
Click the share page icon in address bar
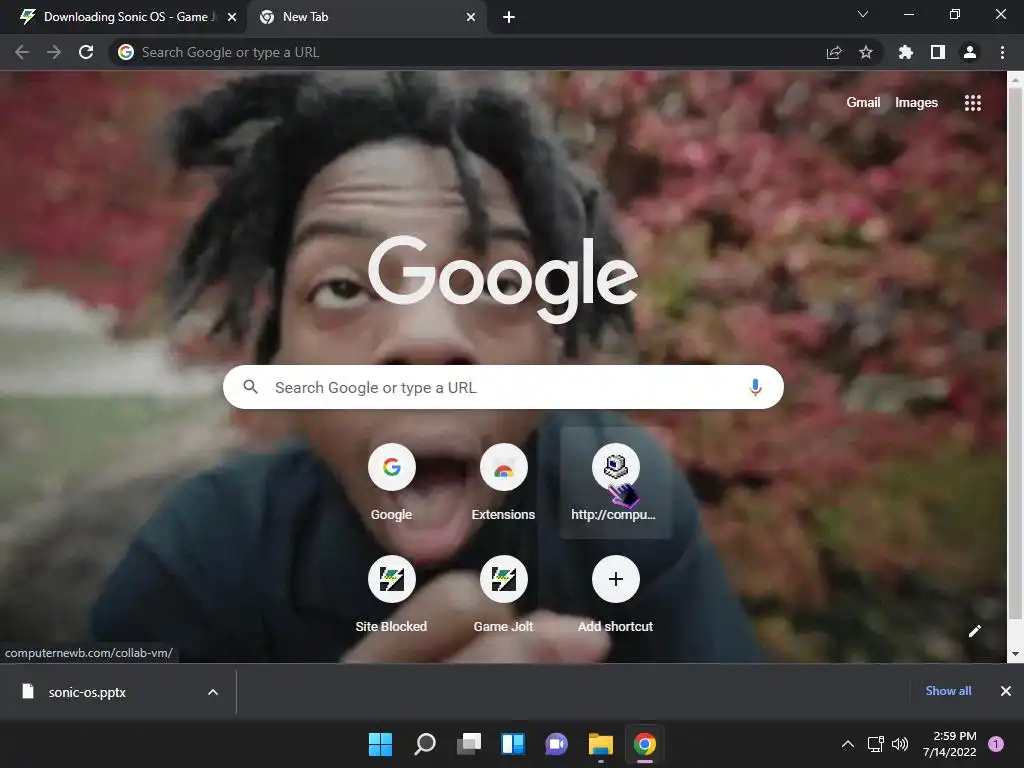pos(834,52)
